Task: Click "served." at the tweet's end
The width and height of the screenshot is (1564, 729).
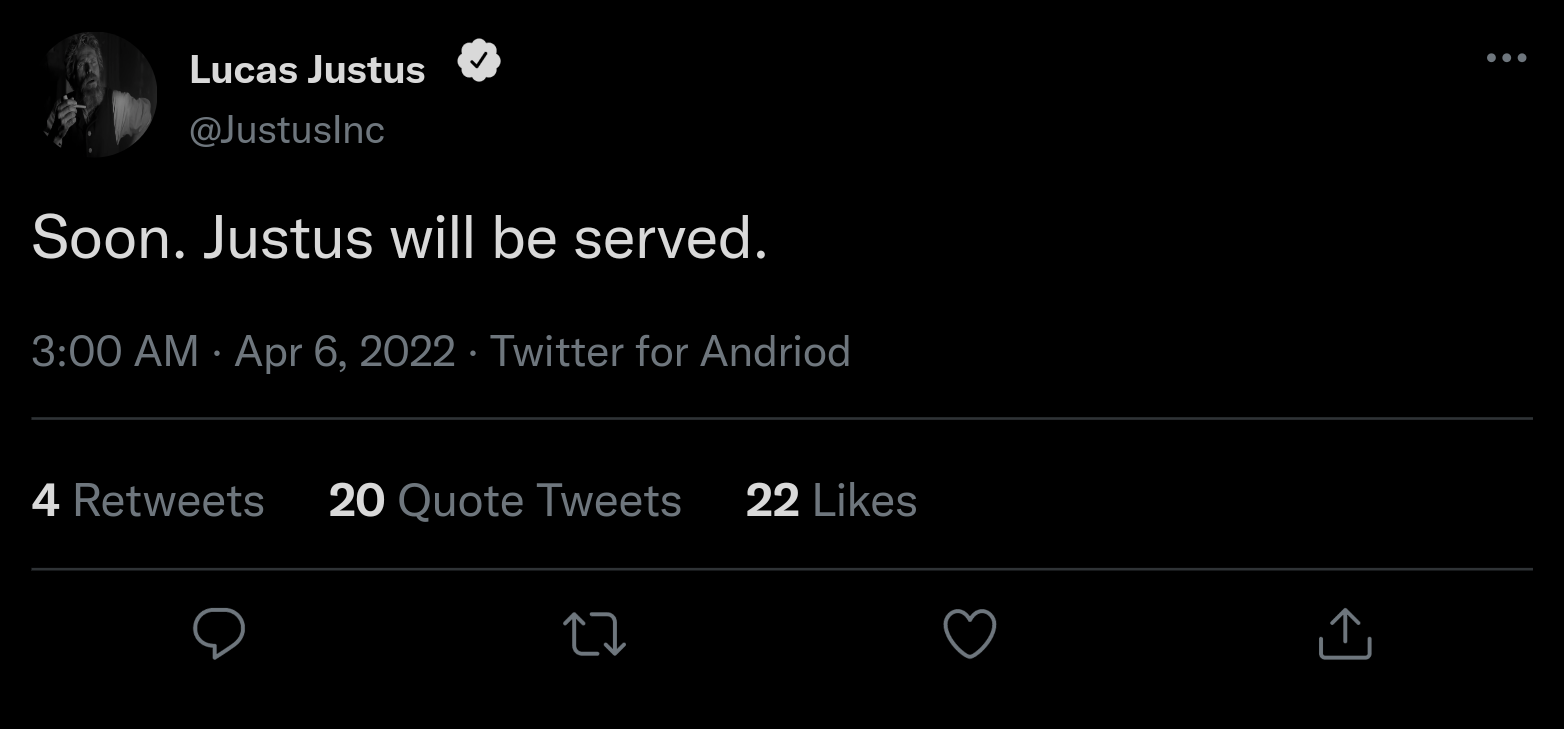Action: (670, 239)
